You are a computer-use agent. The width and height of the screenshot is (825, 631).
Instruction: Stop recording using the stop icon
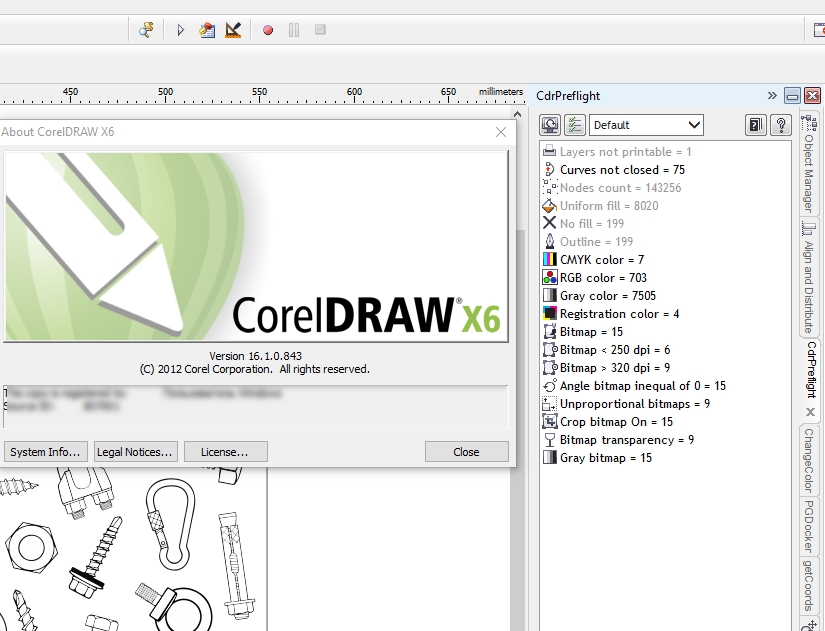tap(320, 29)
